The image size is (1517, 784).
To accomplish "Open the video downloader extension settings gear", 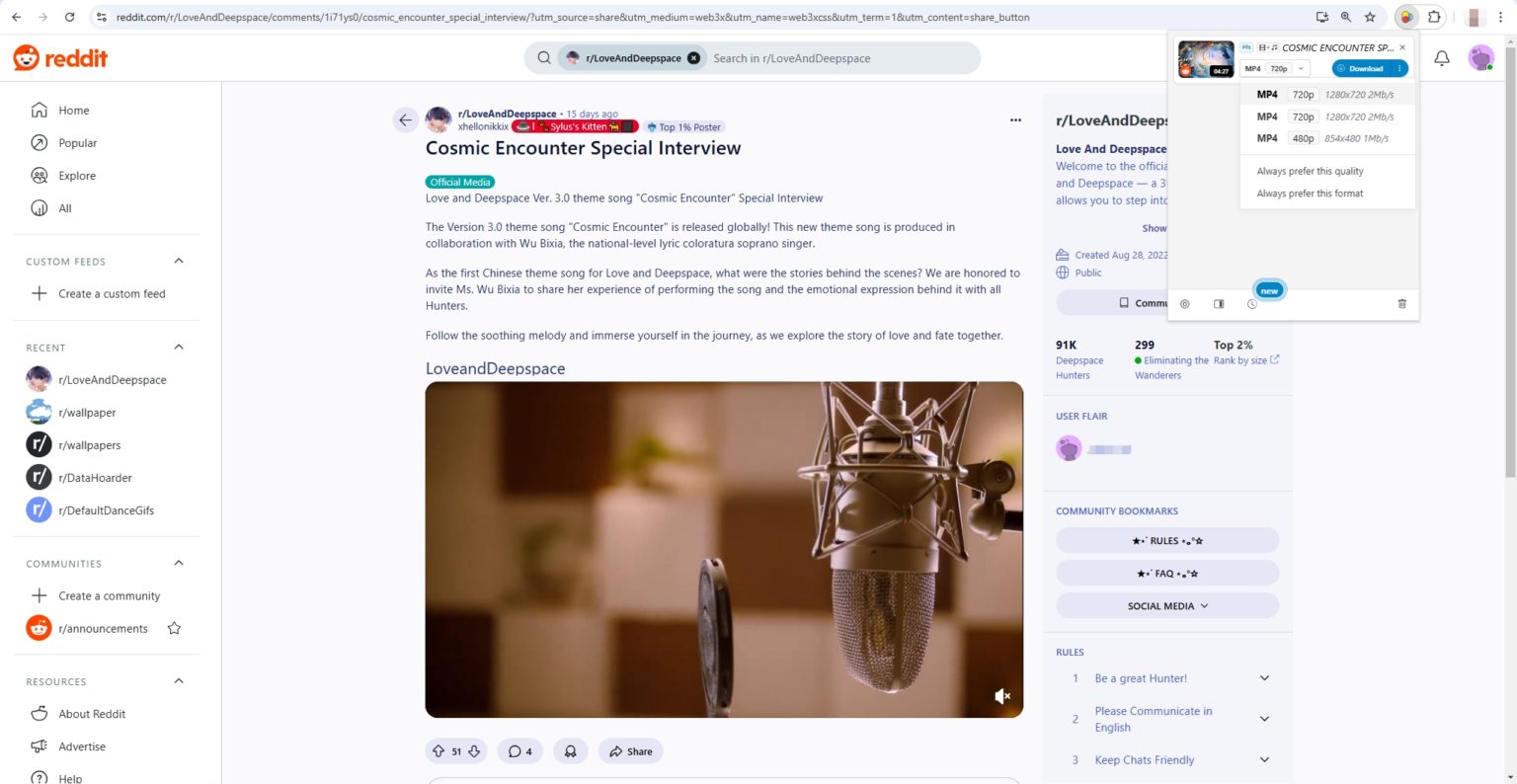I will 1184,304.
